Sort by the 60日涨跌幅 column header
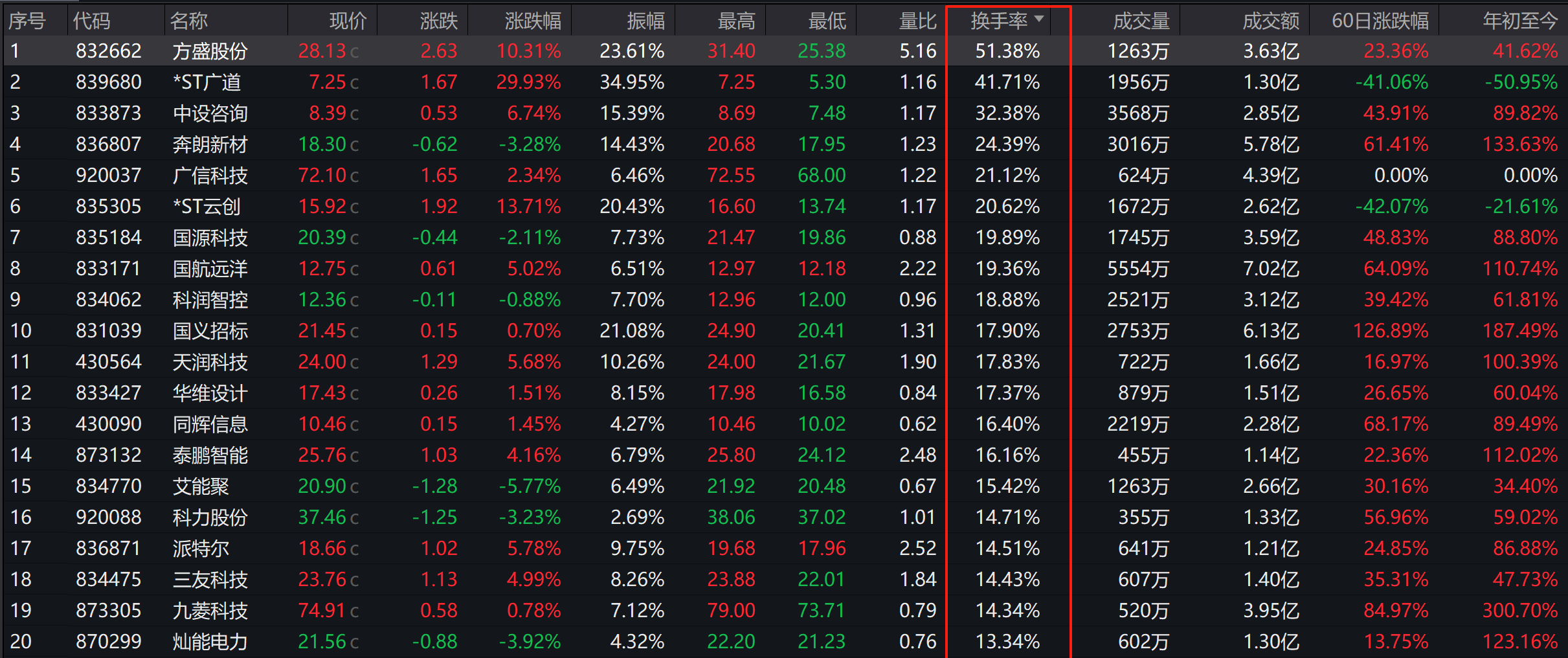Viewport: 1568px width, 658px height. pos(1380,21)
